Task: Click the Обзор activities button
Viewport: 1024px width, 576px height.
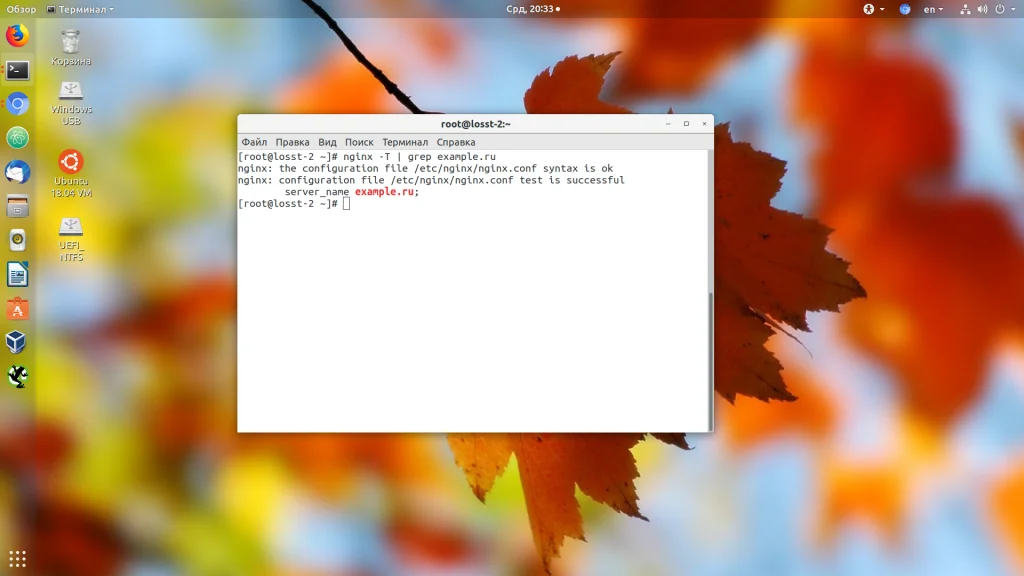Action: click(x=21, y=9)
